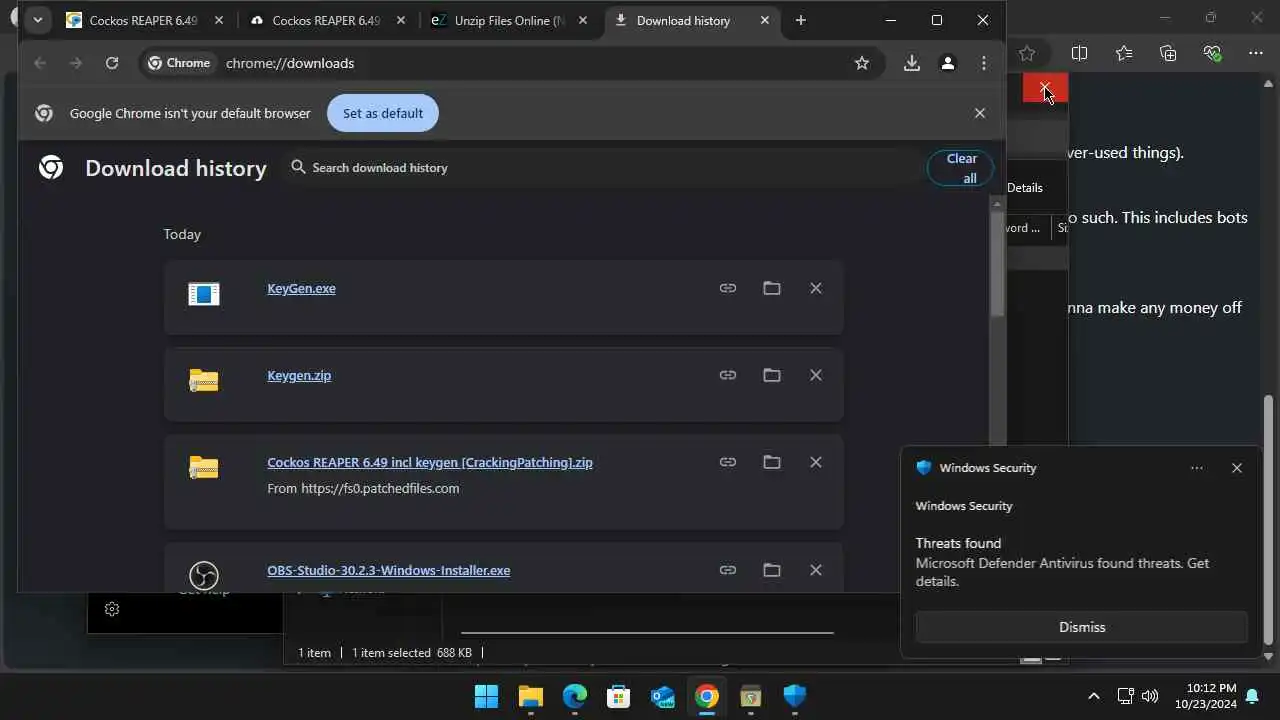1280x720 pixels.
Task: Open OBS-Studio-30.2.3-Windows-Installer.exe link
Action: pos(388,570)
